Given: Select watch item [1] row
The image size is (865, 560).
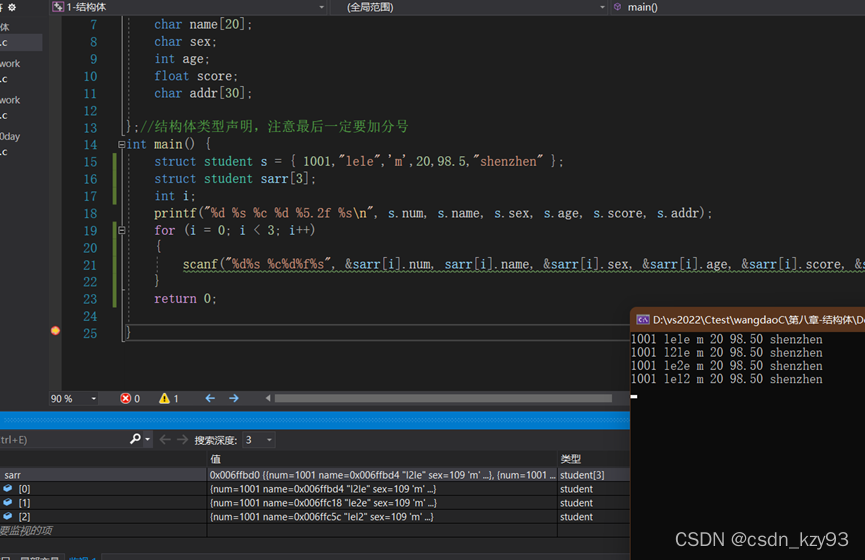Looking at the screenshot, I should click(314, 503).
